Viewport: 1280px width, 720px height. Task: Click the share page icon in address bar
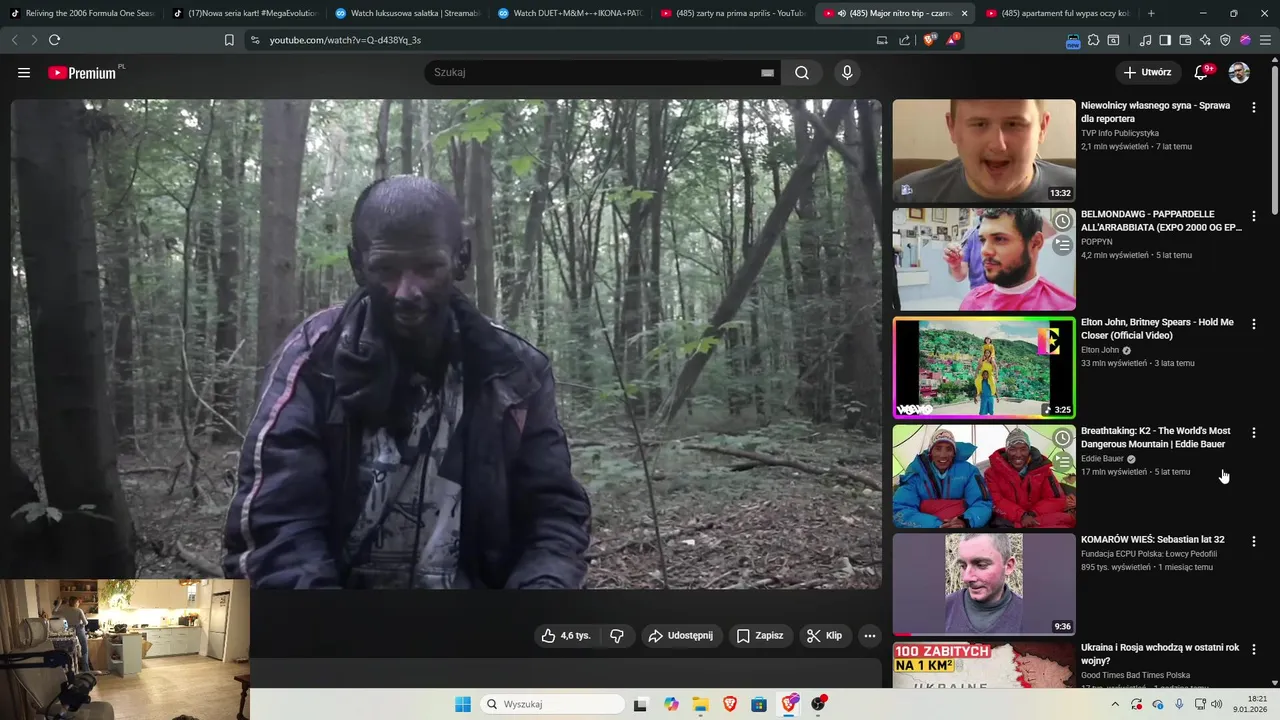coord(905,40)
